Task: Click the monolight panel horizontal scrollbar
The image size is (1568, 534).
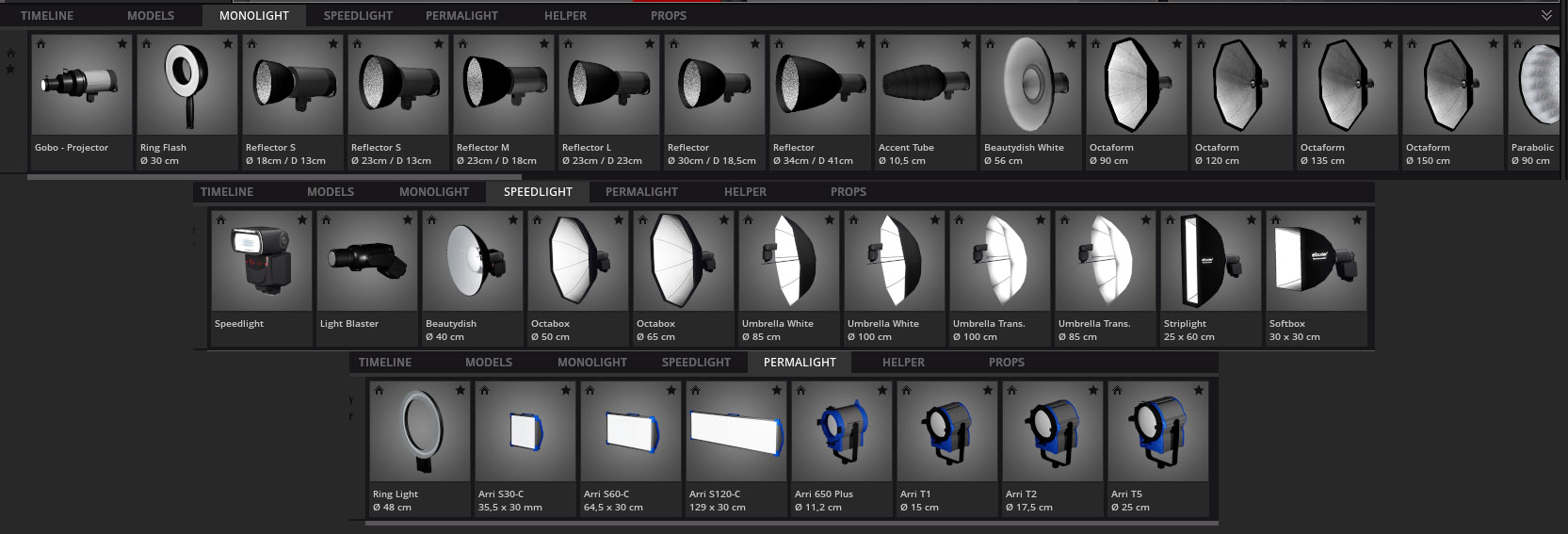Action: coord(273,175)
